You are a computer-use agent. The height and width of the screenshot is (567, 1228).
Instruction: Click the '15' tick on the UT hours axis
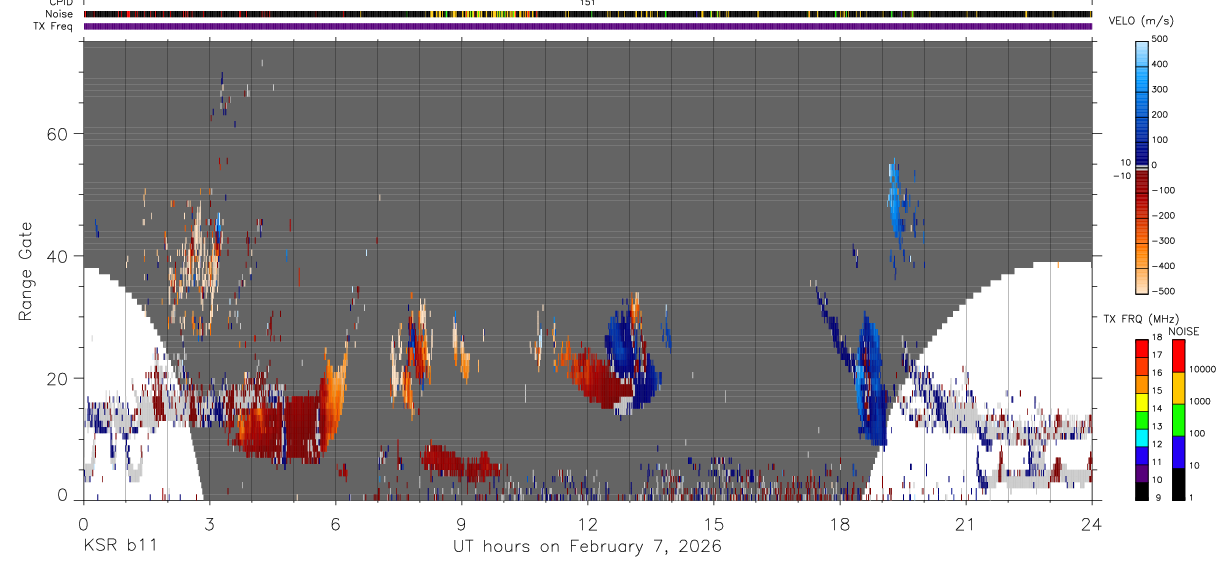[x=714, y=524]
